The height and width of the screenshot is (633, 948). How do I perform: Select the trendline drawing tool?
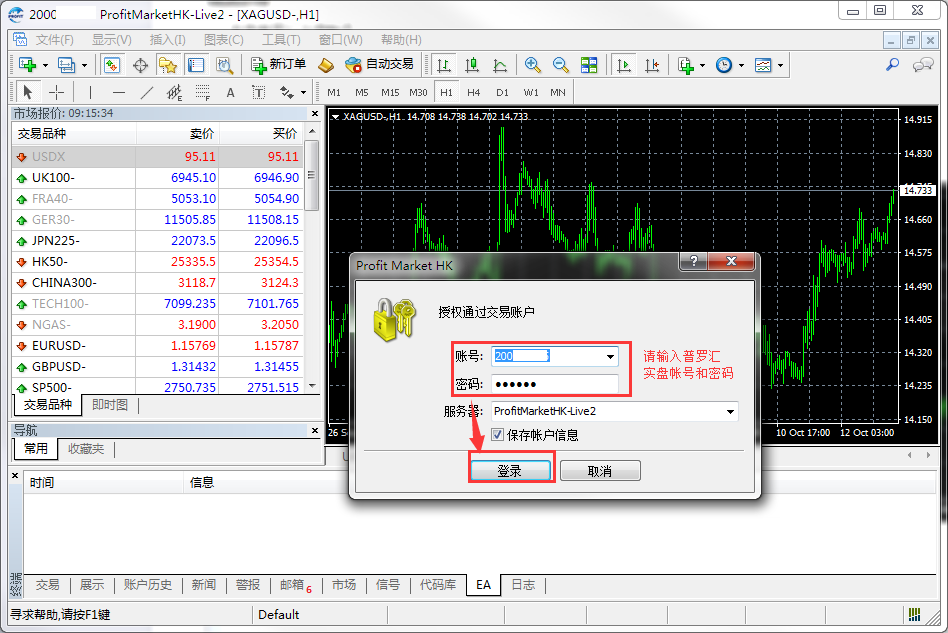pyautogui.click(x=147, y=93)
